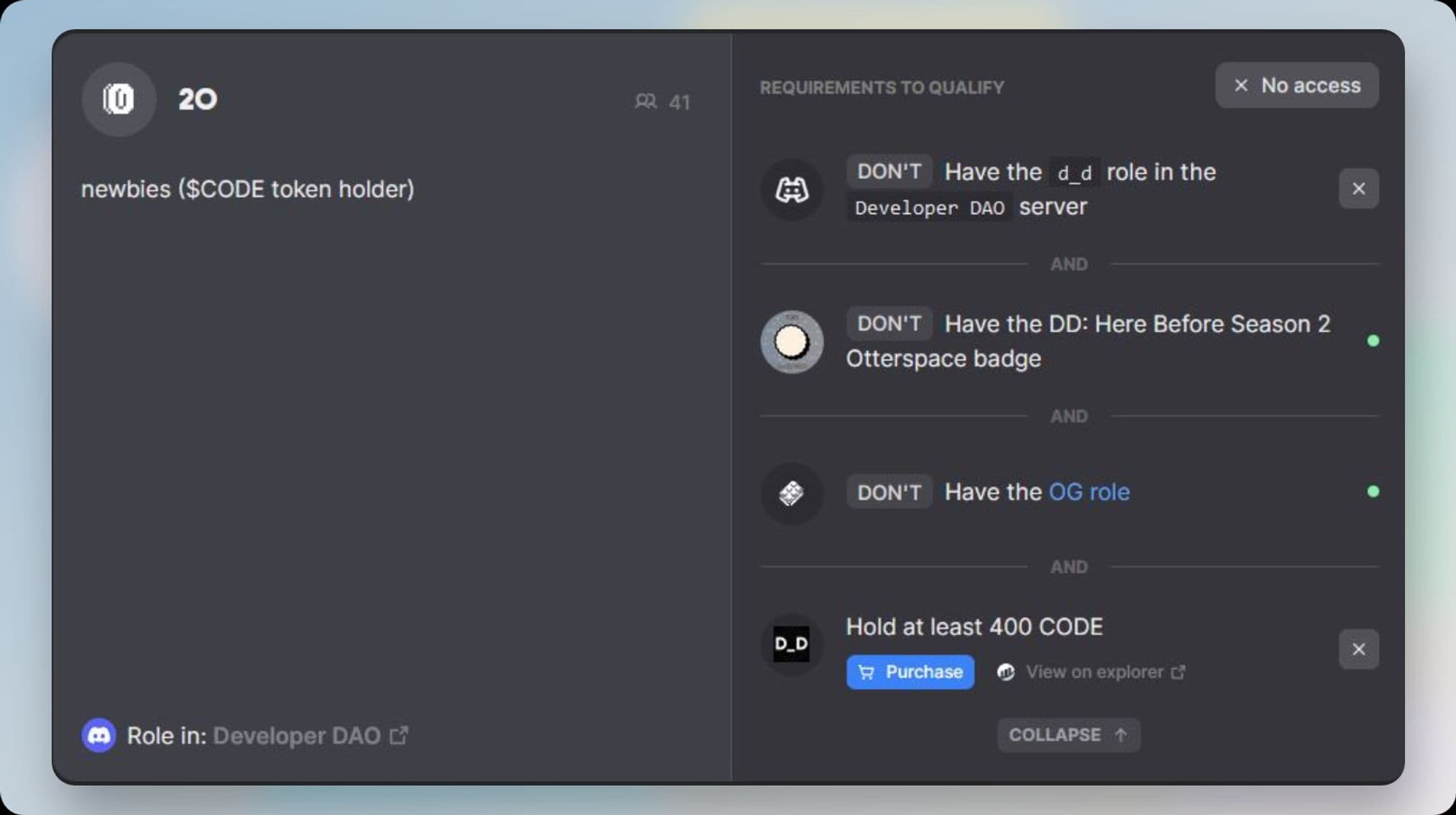
Task: Click the role name 20
Action: click(x=198, y=99)
